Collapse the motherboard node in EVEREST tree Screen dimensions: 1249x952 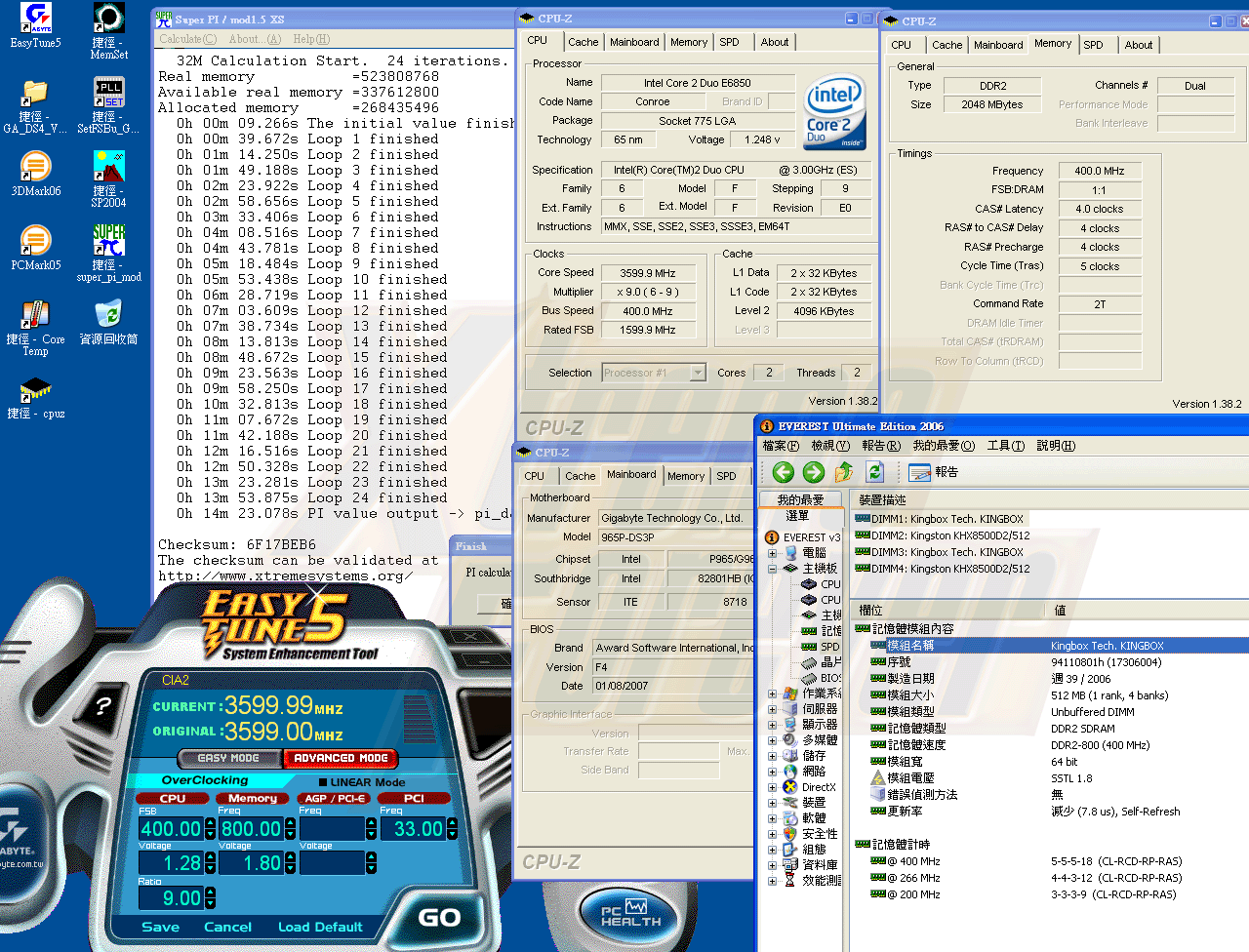[x=772, y=568]
